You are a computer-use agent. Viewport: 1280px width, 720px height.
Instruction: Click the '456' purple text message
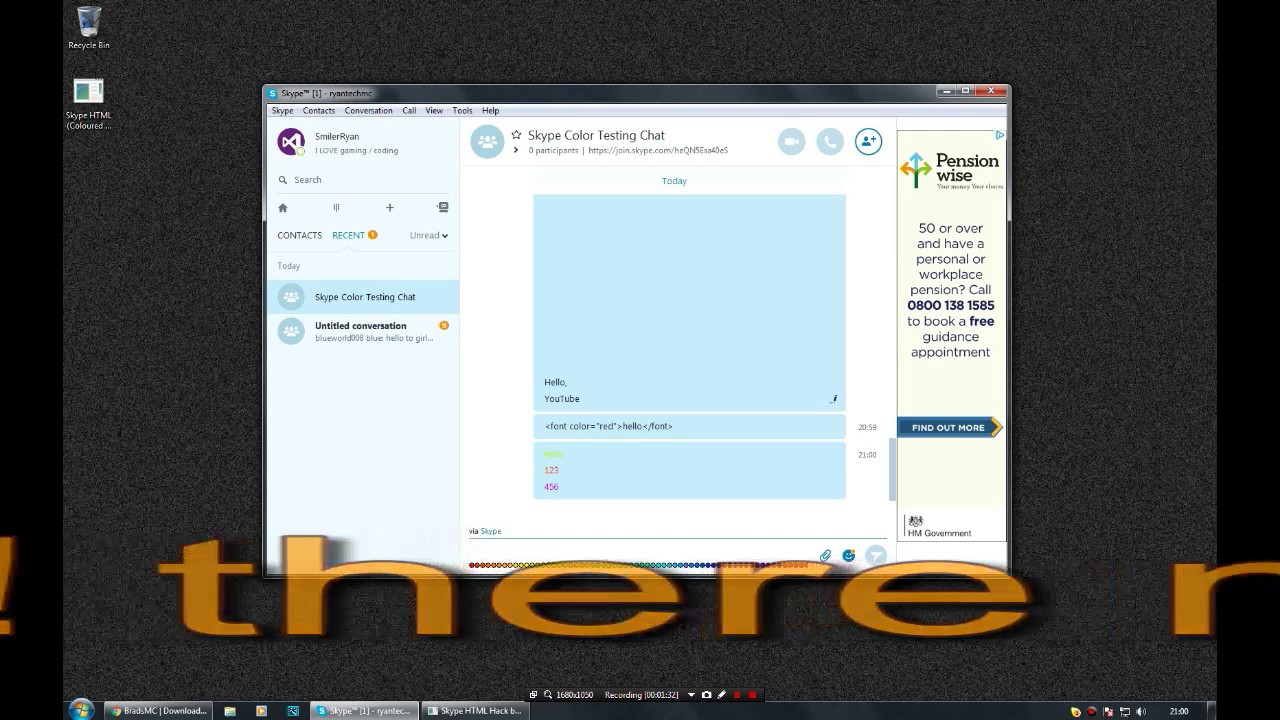click(x=551, y=487)
